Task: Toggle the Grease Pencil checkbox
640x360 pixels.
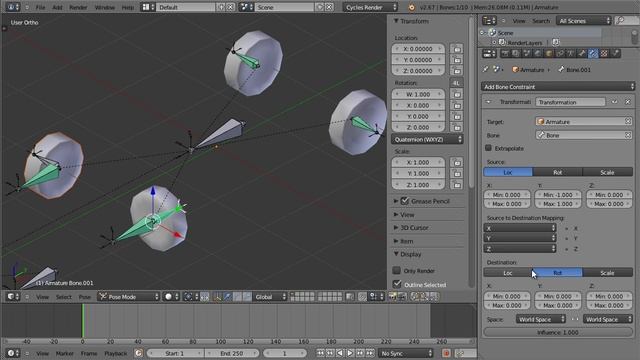Action: (x=405, y=201)
